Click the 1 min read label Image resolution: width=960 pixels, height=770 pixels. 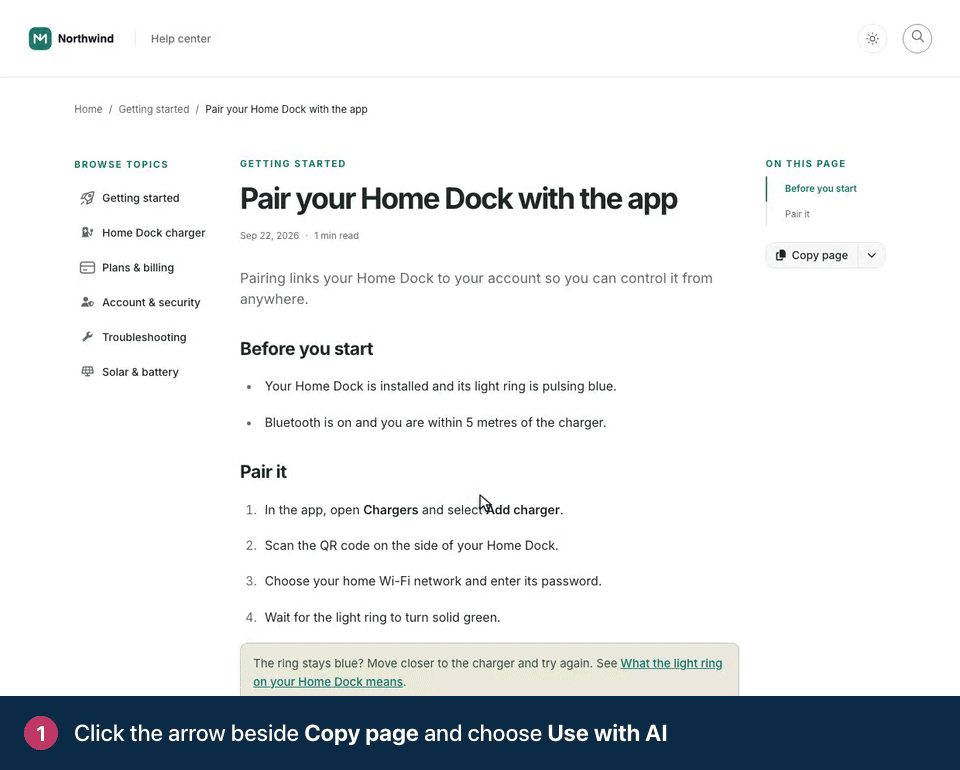(x=336, y=236)
